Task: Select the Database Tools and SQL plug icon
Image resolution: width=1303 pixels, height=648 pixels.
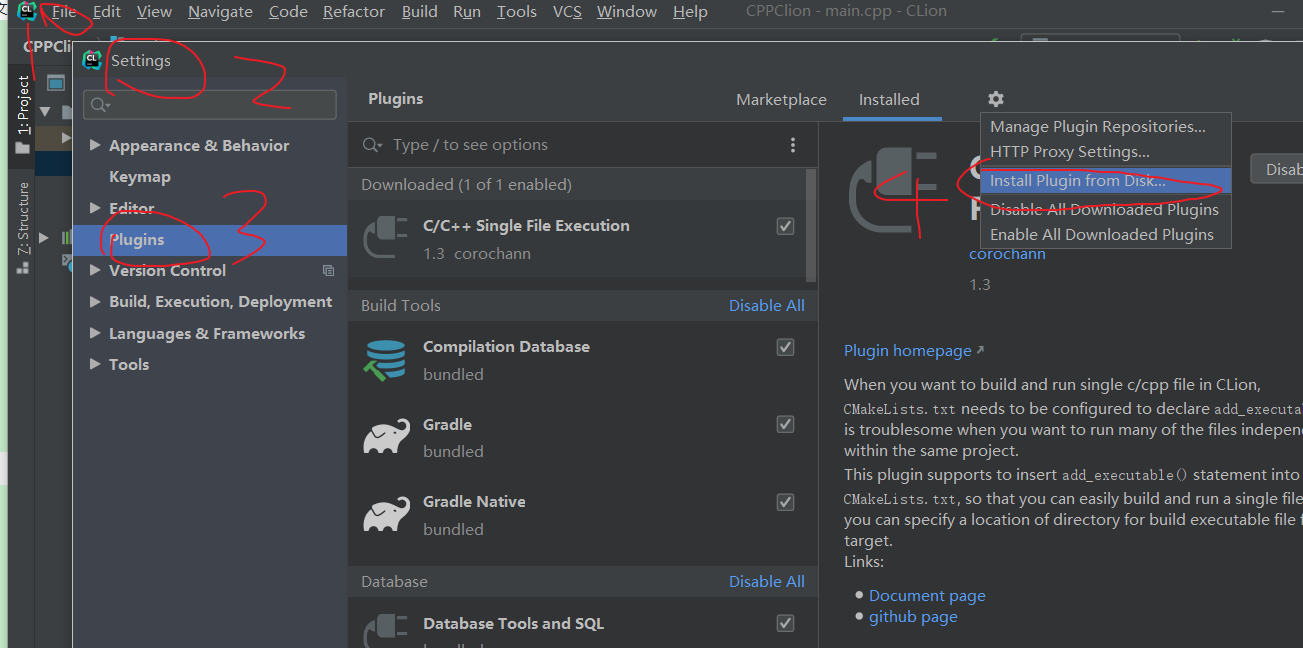Action: [x=385, y=630]
